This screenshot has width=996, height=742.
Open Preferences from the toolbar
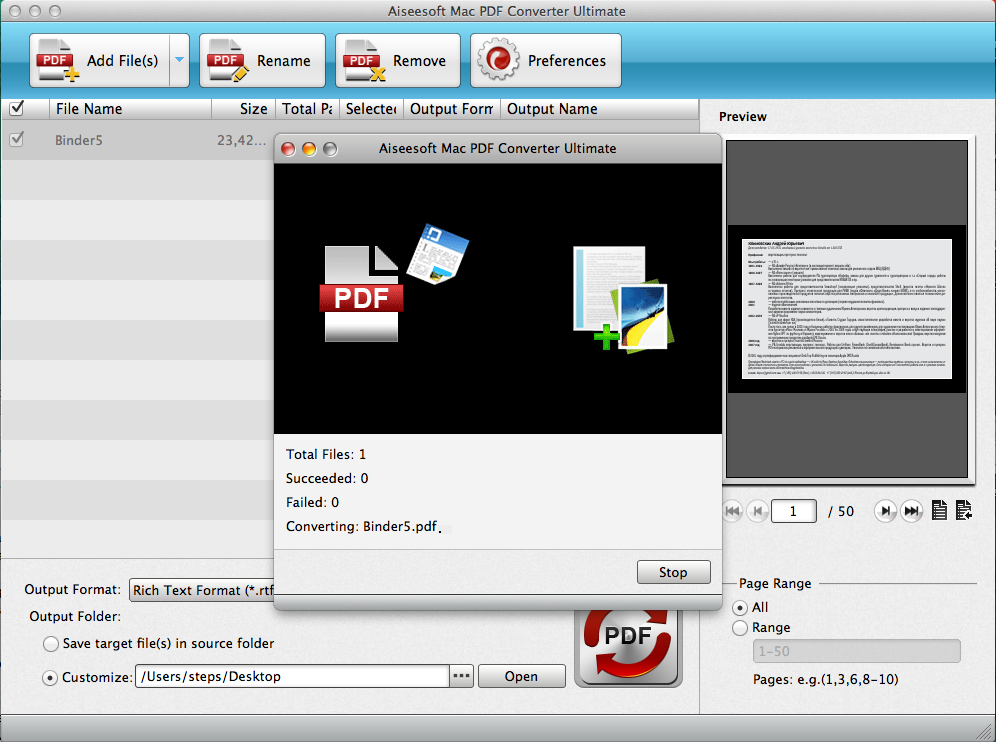point(546,61)
